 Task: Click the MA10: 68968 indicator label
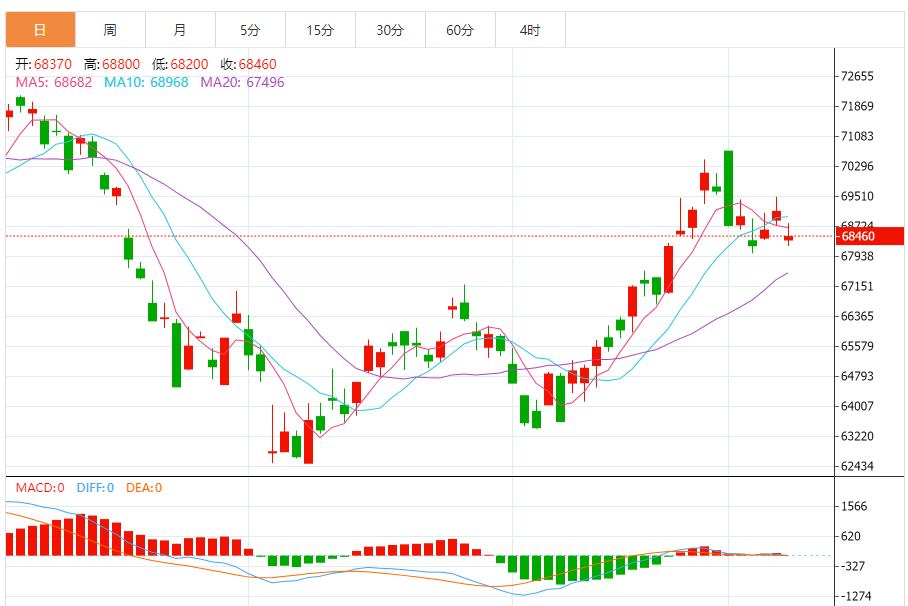[x=146, y=82]
